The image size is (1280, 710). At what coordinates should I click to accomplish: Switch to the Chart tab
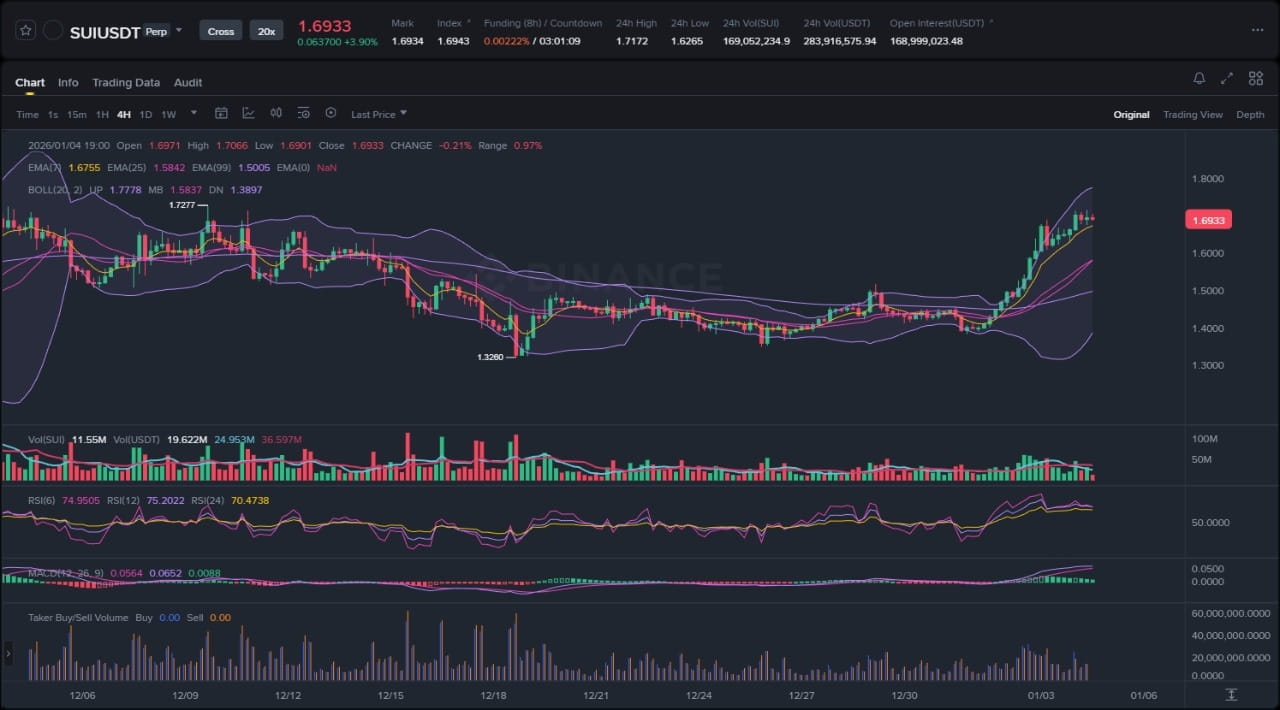click(30, 83)
